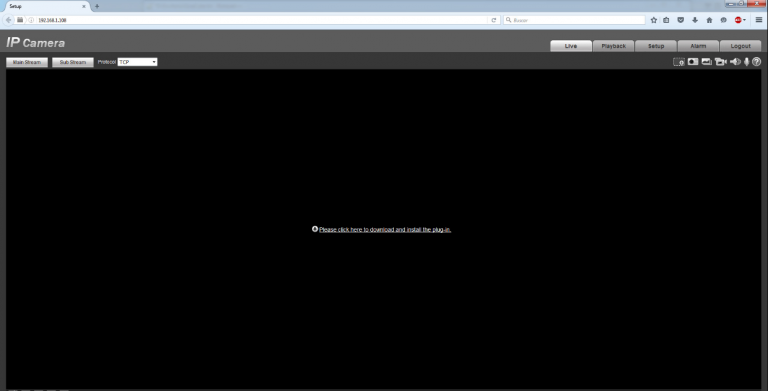Viewport: 768px width, 391px height.
Task: Start recording with the video camera icon
Action: coord(720,62)
